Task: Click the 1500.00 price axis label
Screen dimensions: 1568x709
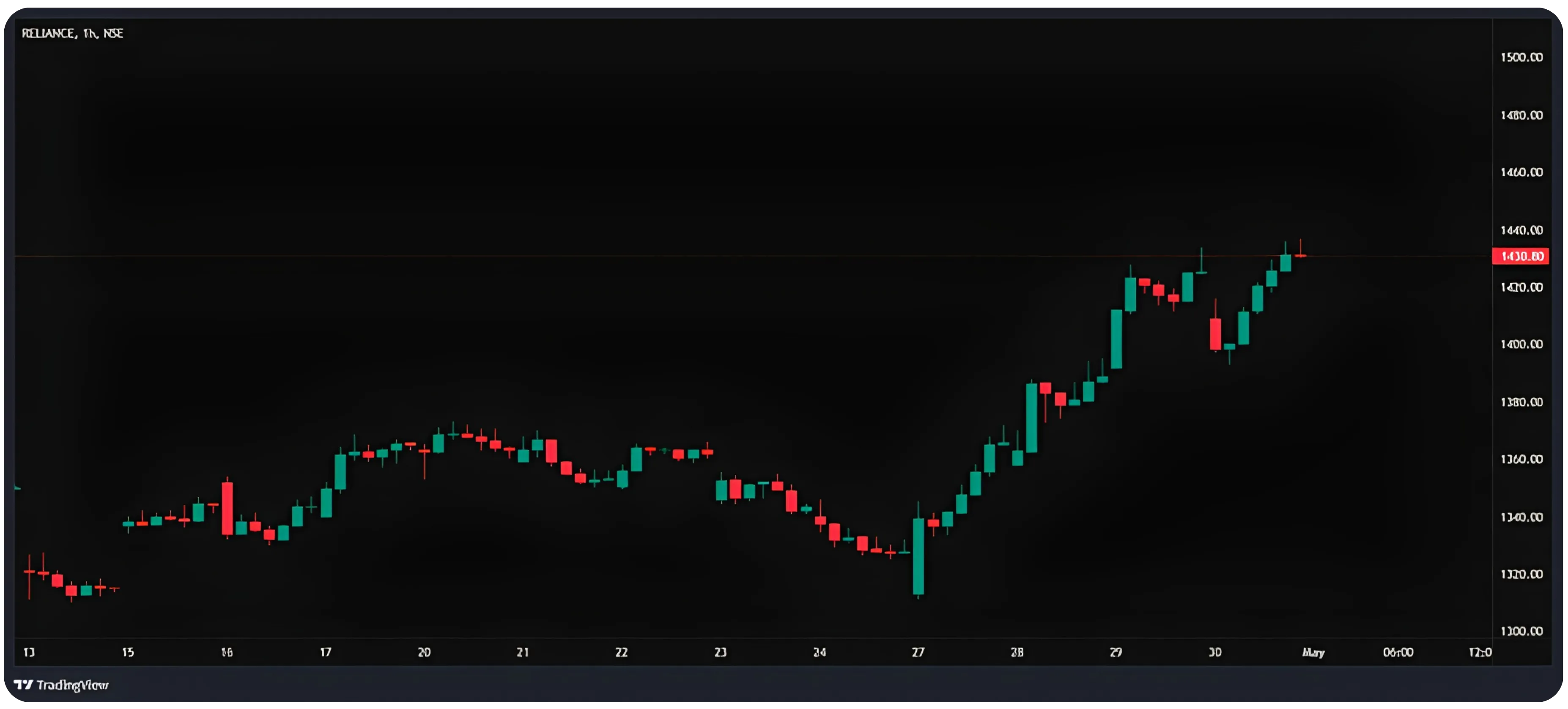Action: [x=1521, y=57]
